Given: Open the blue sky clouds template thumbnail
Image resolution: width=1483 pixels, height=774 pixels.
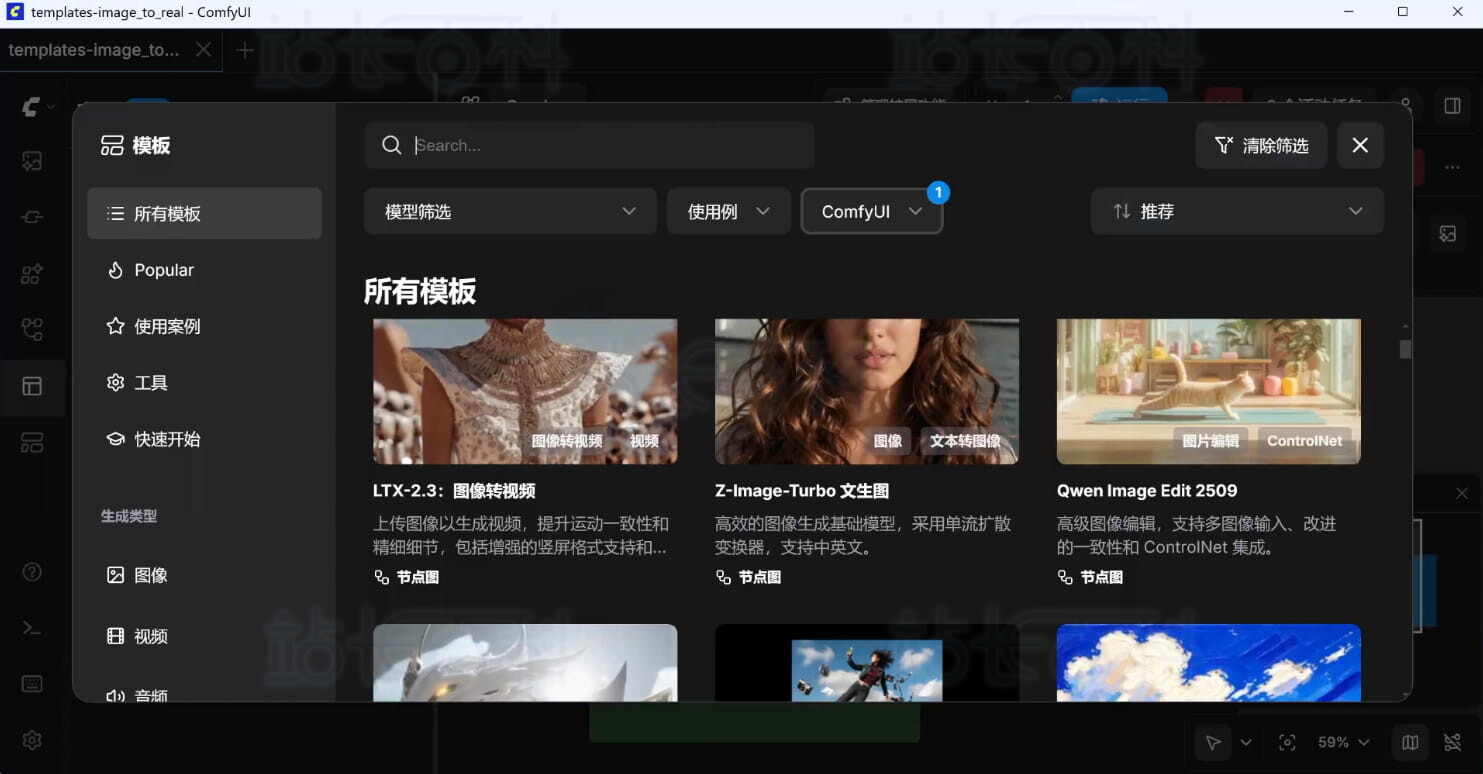Looking at the screenshot, I should tap(1209, 663).
